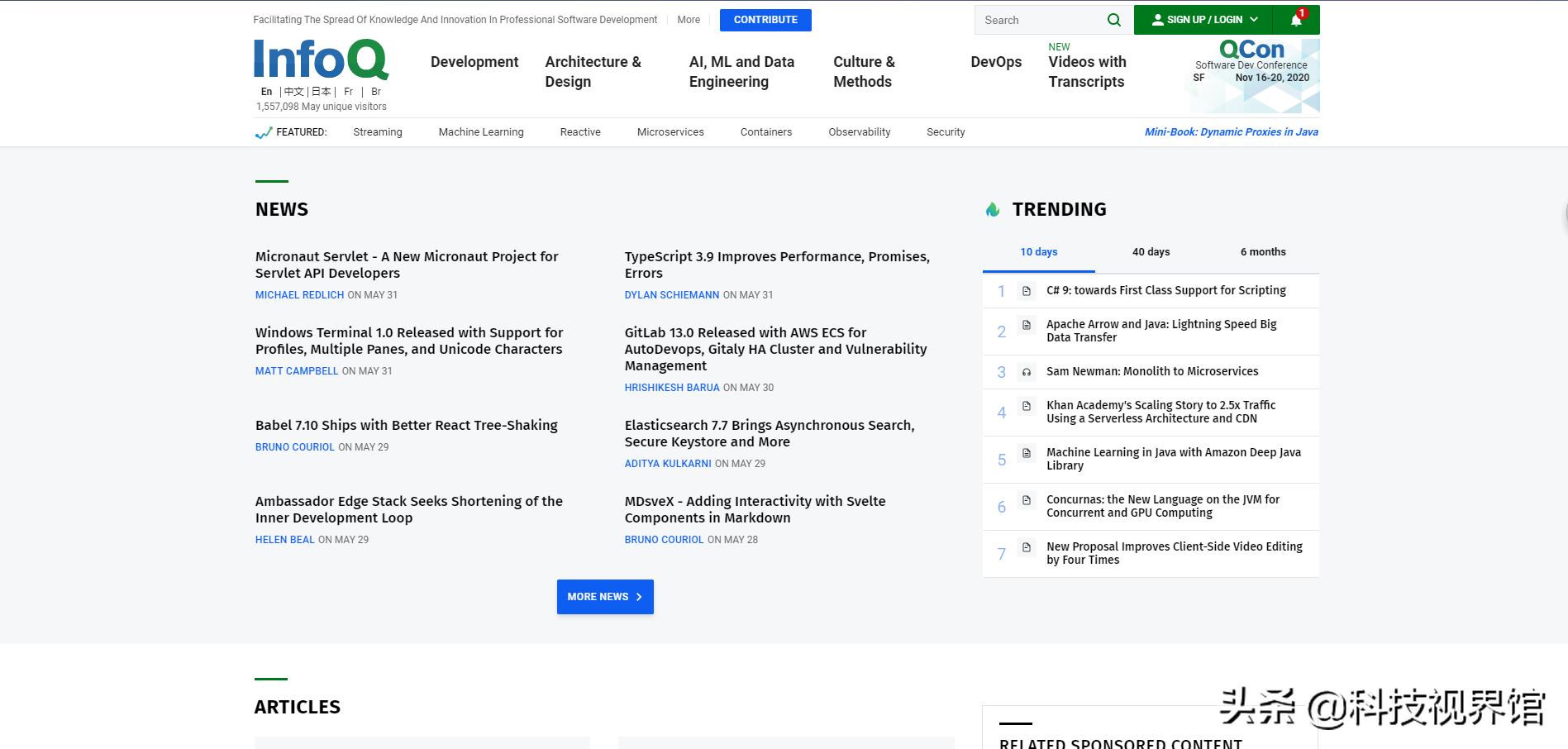The image size is (1568, 749).
Task: Open the DevOps navigation menu
Action: tap(996, 62)
